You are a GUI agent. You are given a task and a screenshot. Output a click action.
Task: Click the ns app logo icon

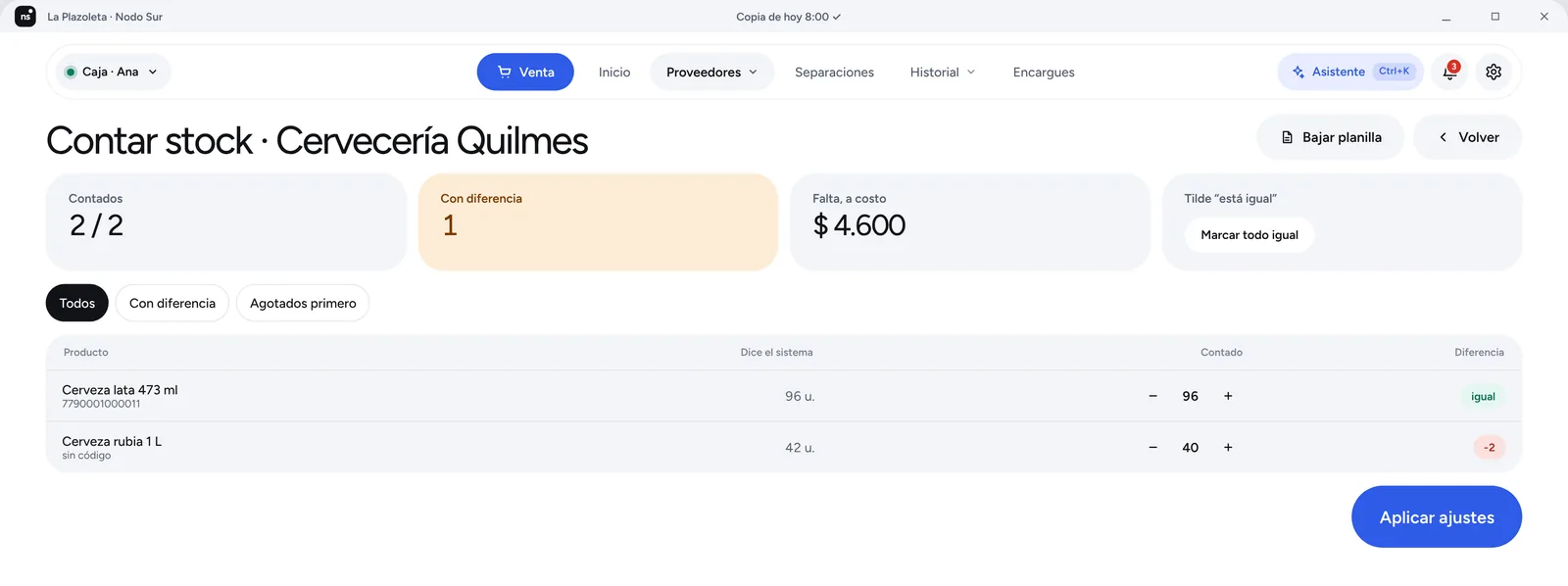click(25, 16)
